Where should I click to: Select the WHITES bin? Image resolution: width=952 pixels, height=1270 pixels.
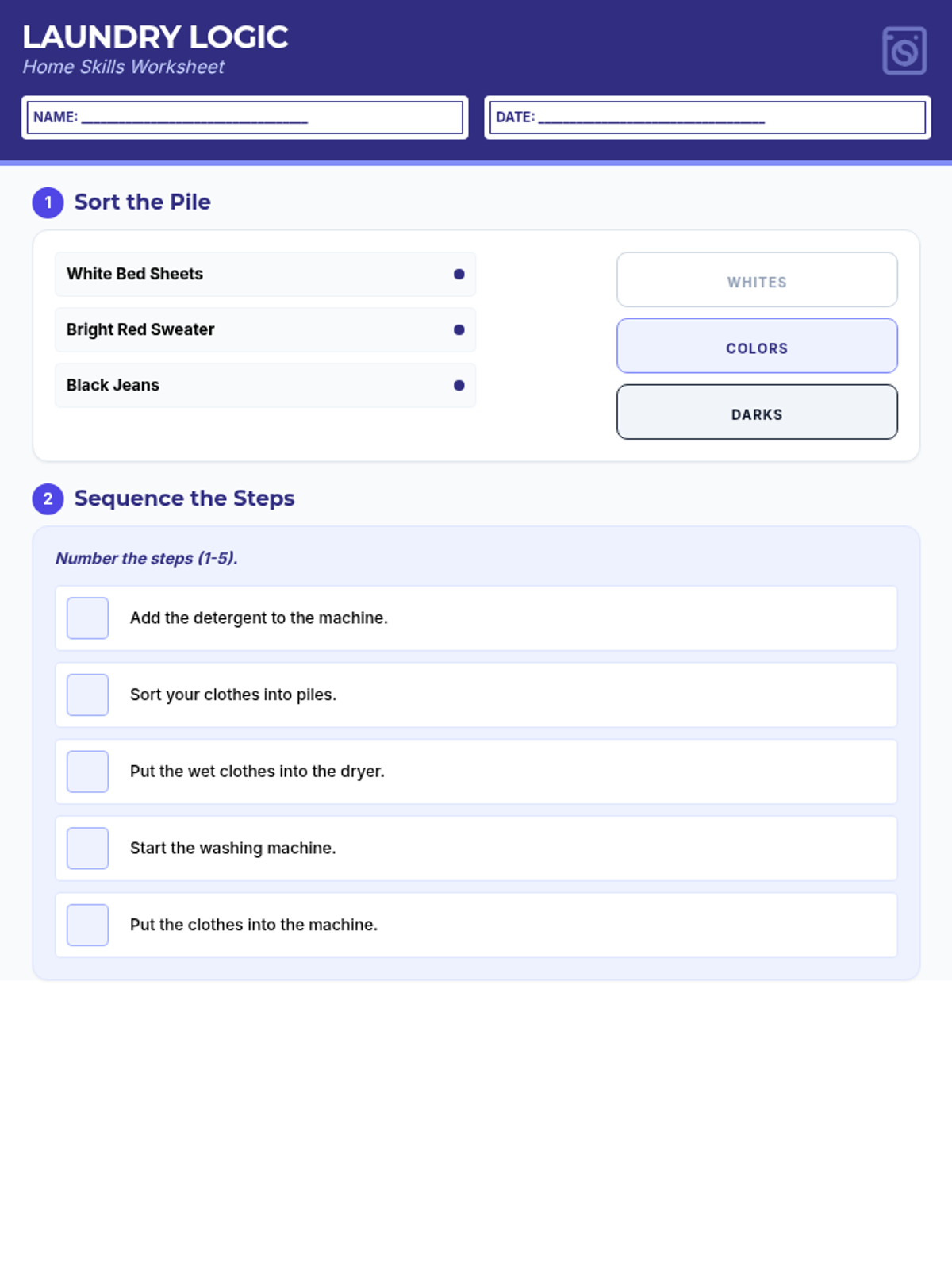click(x=757, y=280)
